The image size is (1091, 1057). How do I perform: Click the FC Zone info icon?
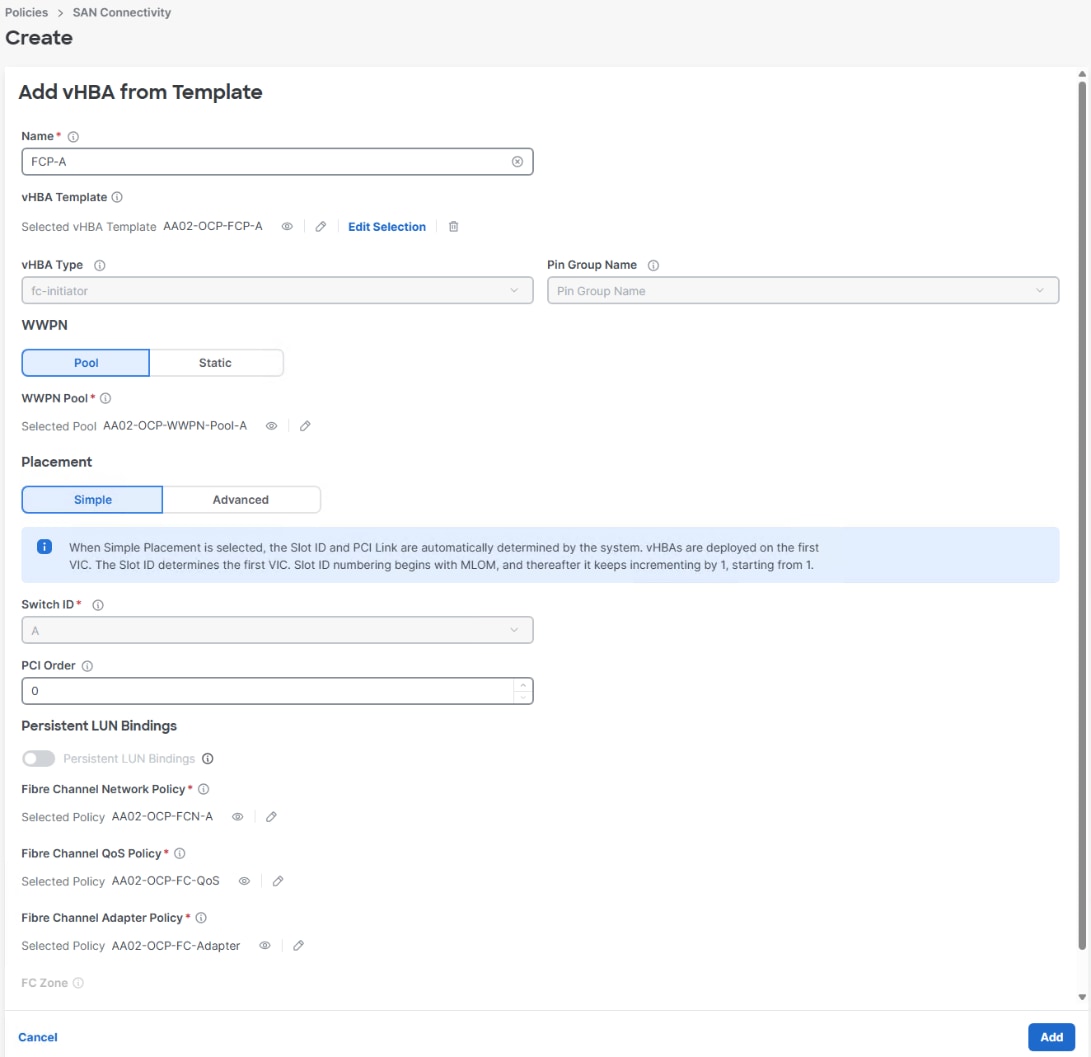point(78,983)
